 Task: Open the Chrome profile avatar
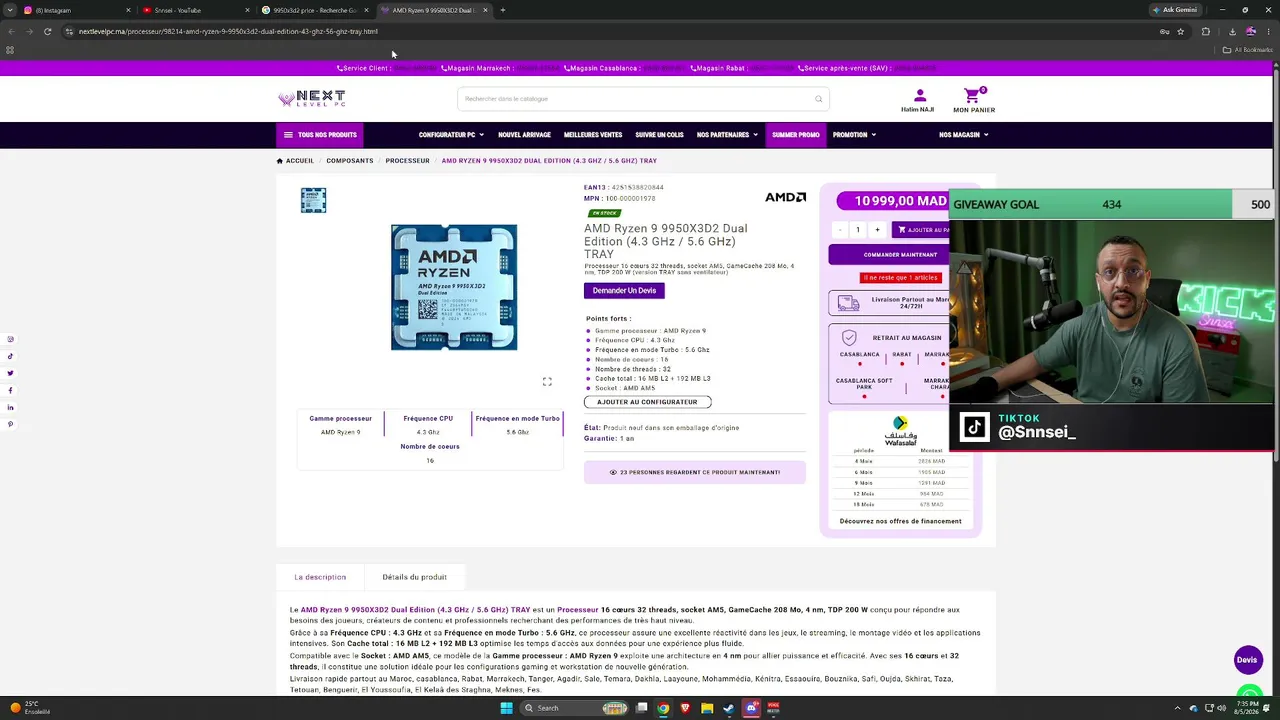[x=1251, y=31]
